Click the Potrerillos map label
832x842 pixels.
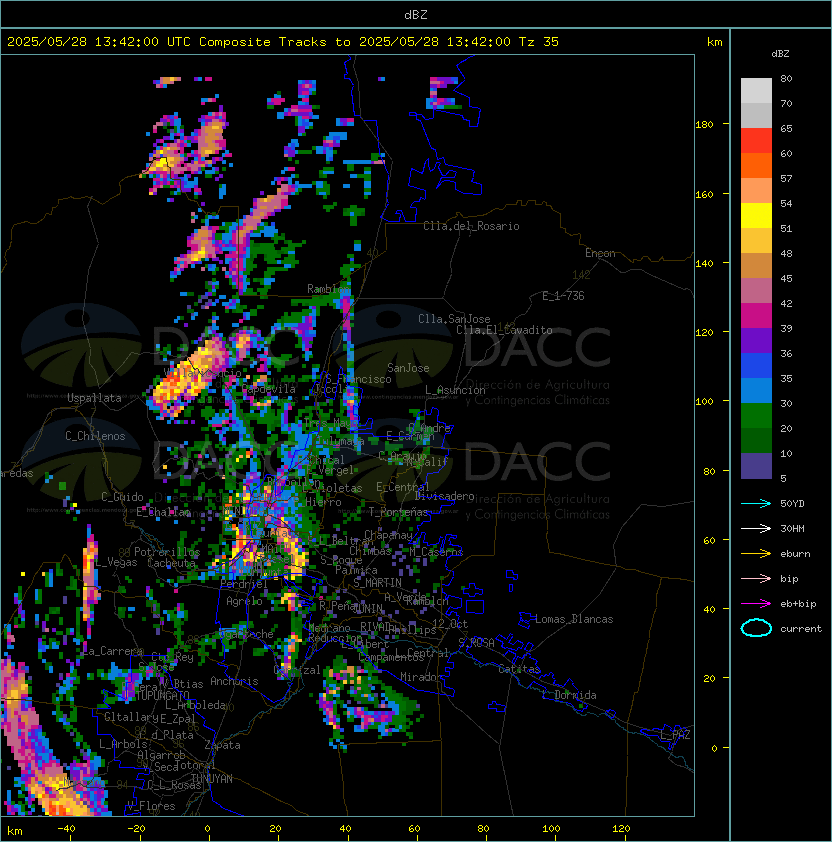(167, 552)
